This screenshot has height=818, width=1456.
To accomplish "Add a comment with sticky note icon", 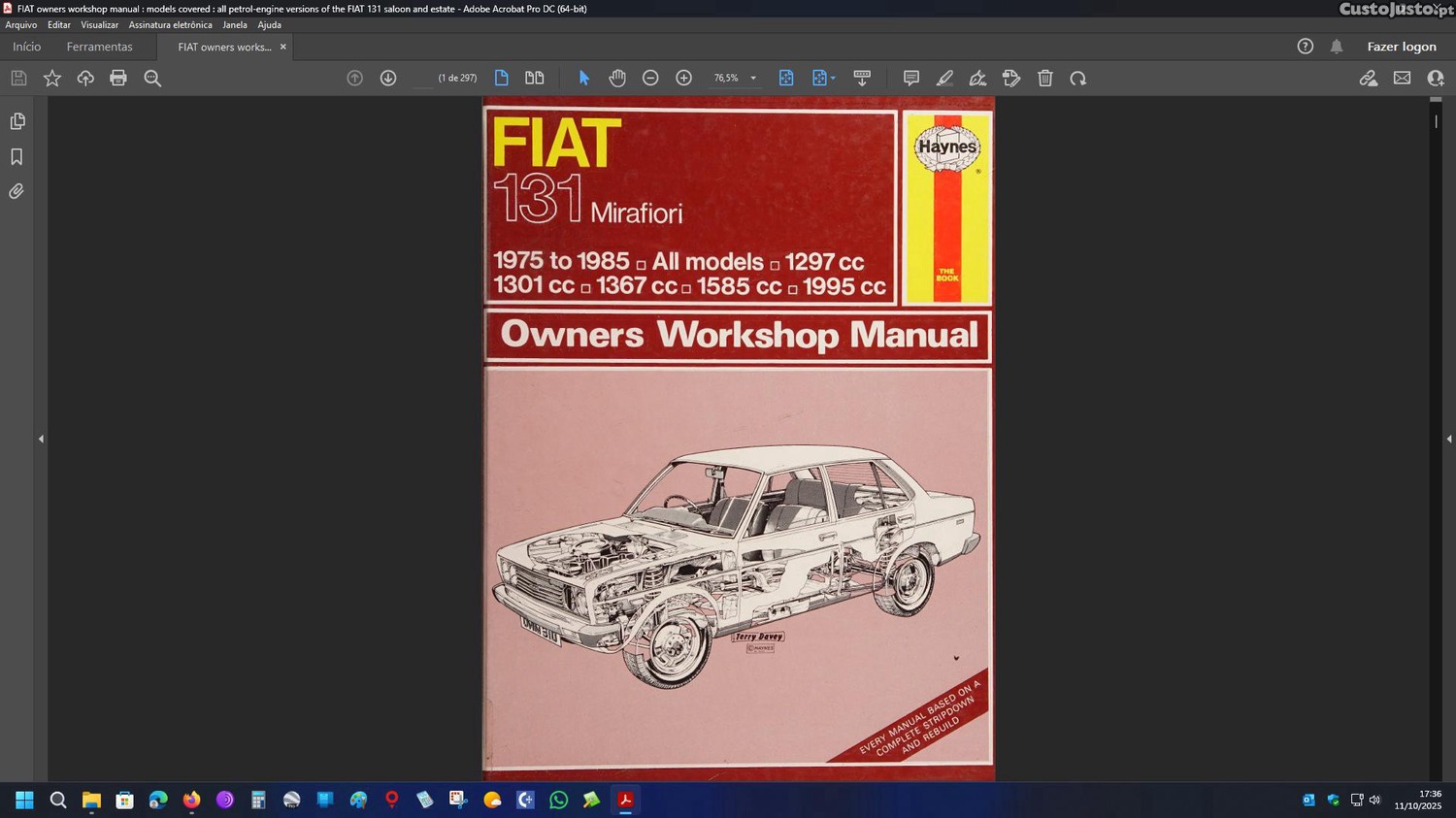I will (910, 79).
